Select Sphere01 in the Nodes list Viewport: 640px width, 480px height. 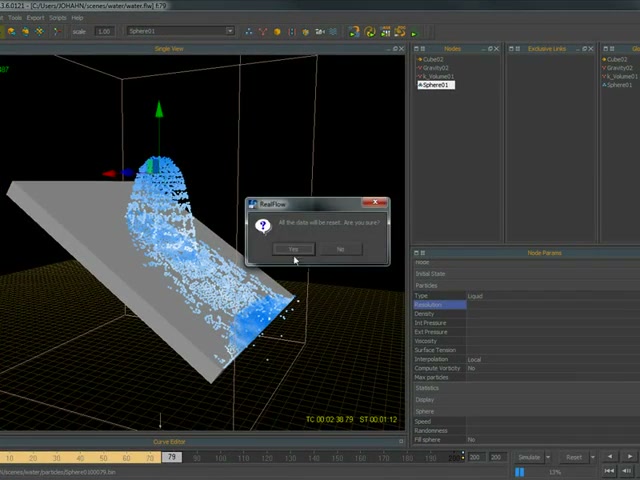click(x=436, y=85)
